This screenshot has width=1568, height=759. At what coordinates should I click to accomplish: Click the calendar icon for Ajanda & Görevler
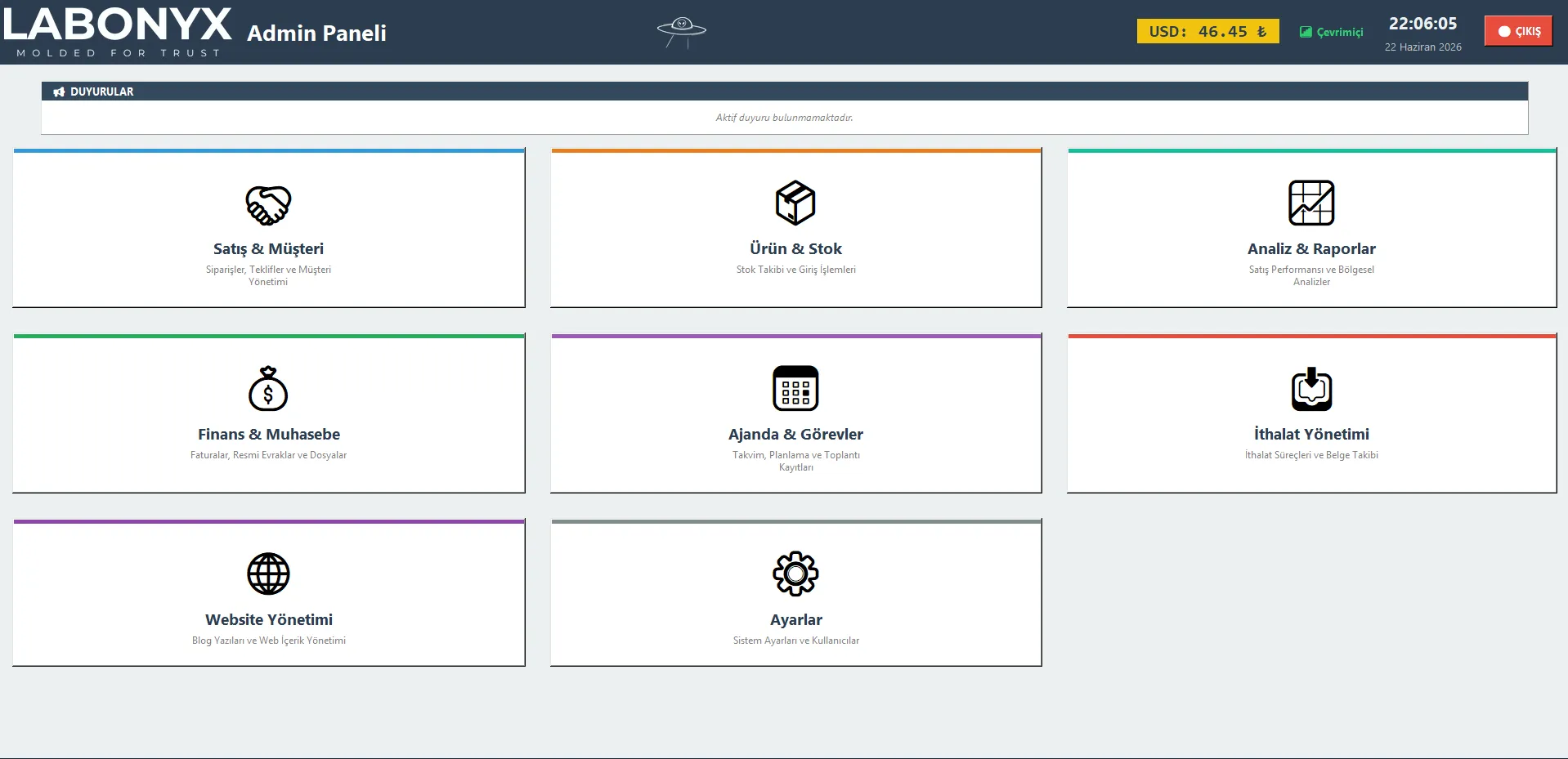pyautogui.click(x=795, y=388)
